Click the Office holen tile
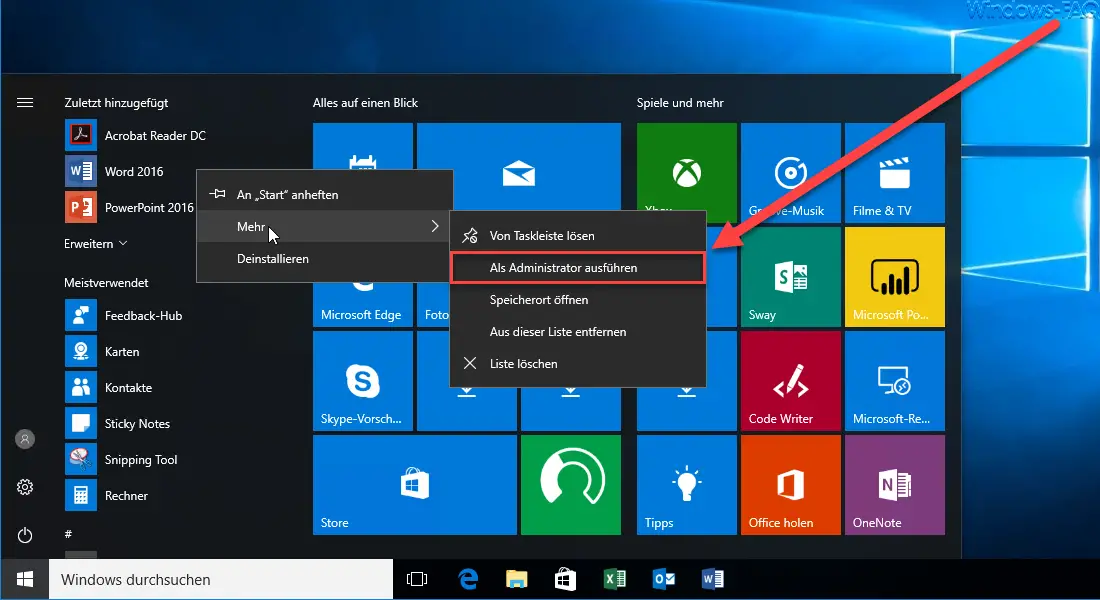 (x=791, y=485)
